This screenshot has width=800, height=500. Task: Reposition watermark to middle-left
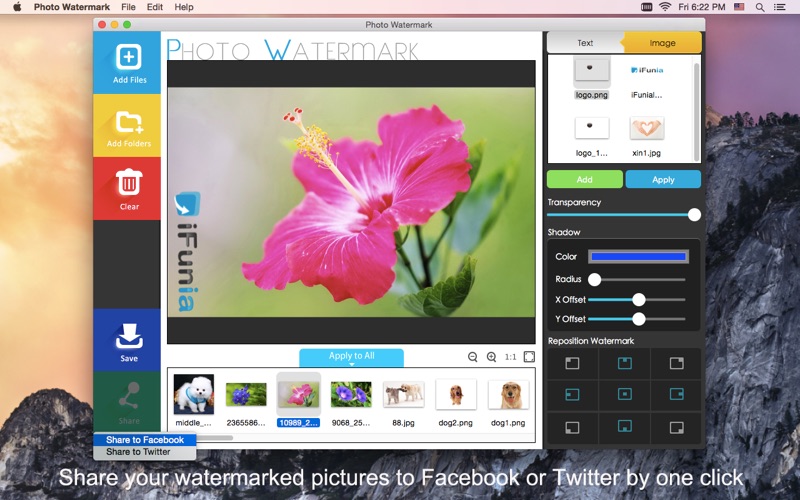[572, 394]
